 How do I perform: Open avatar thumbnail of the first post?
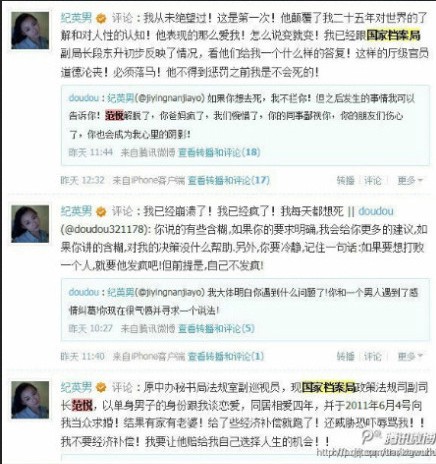(x=30, y=31)
